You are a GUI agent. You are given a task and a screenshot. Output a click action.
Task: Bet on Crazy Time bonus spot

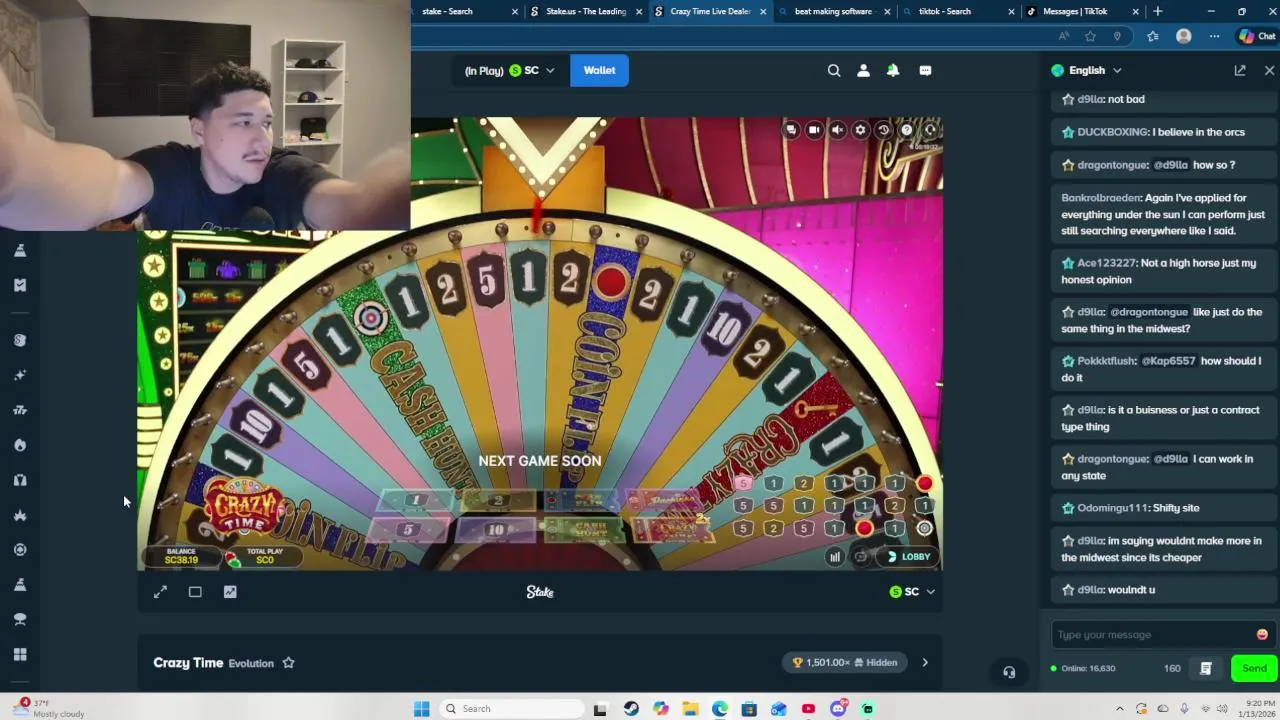pyautogui.click(x=676, y=529)
